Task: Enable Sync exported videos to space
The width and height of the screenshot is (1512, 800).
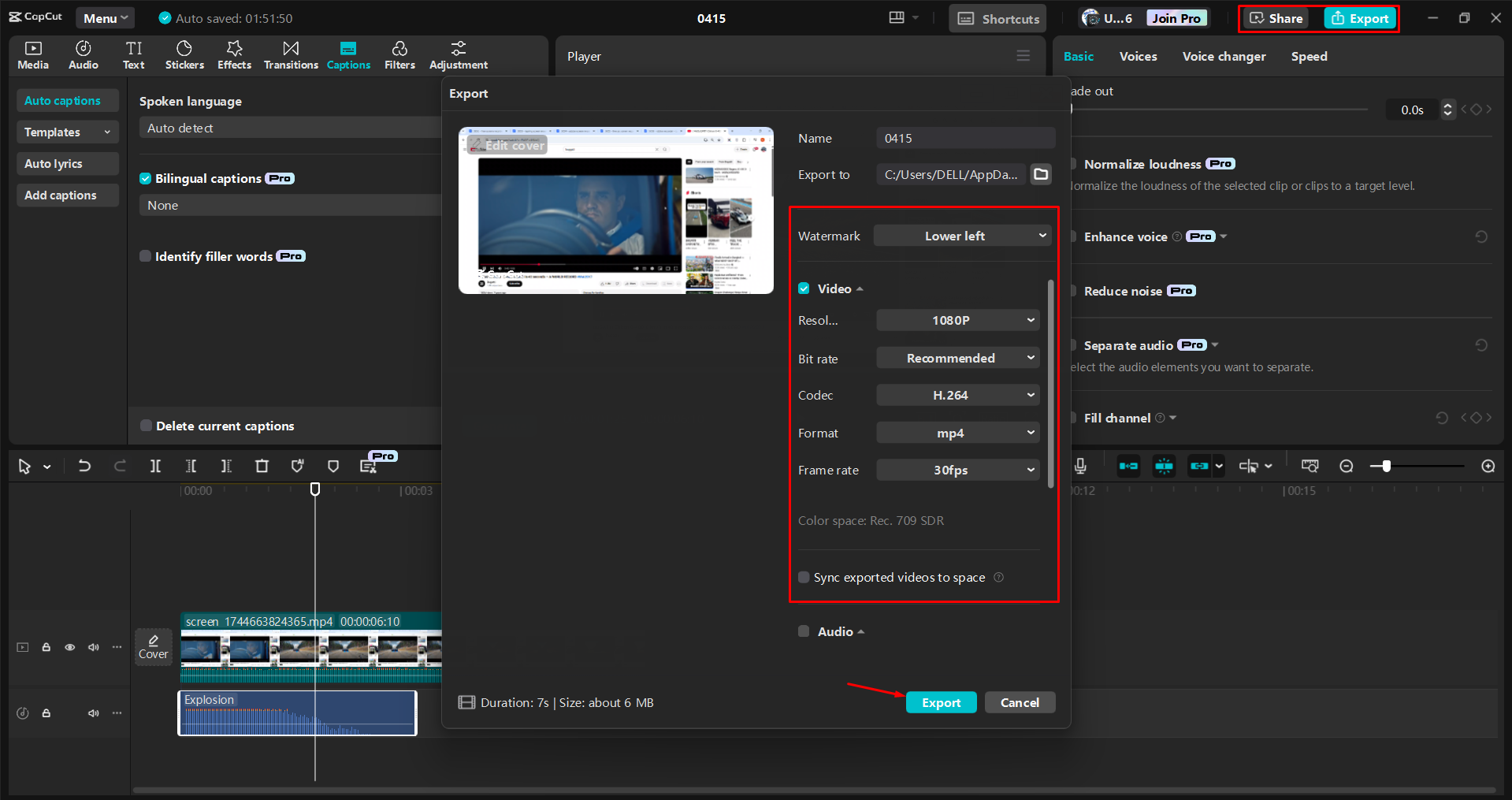Action: (804, 577)
